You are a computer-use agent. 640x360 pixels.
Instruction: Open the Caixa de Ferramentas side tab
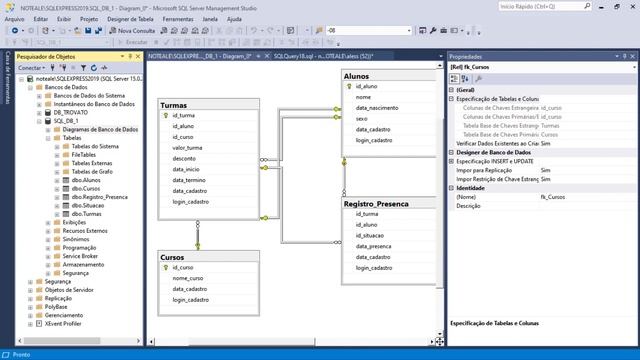point(7,78)
